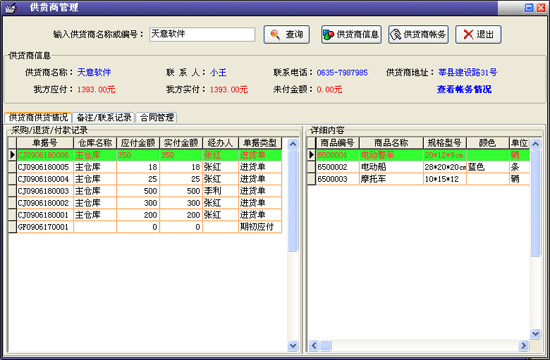
Task: Click the supplier name search input field
Action: [x=202, y=34]
